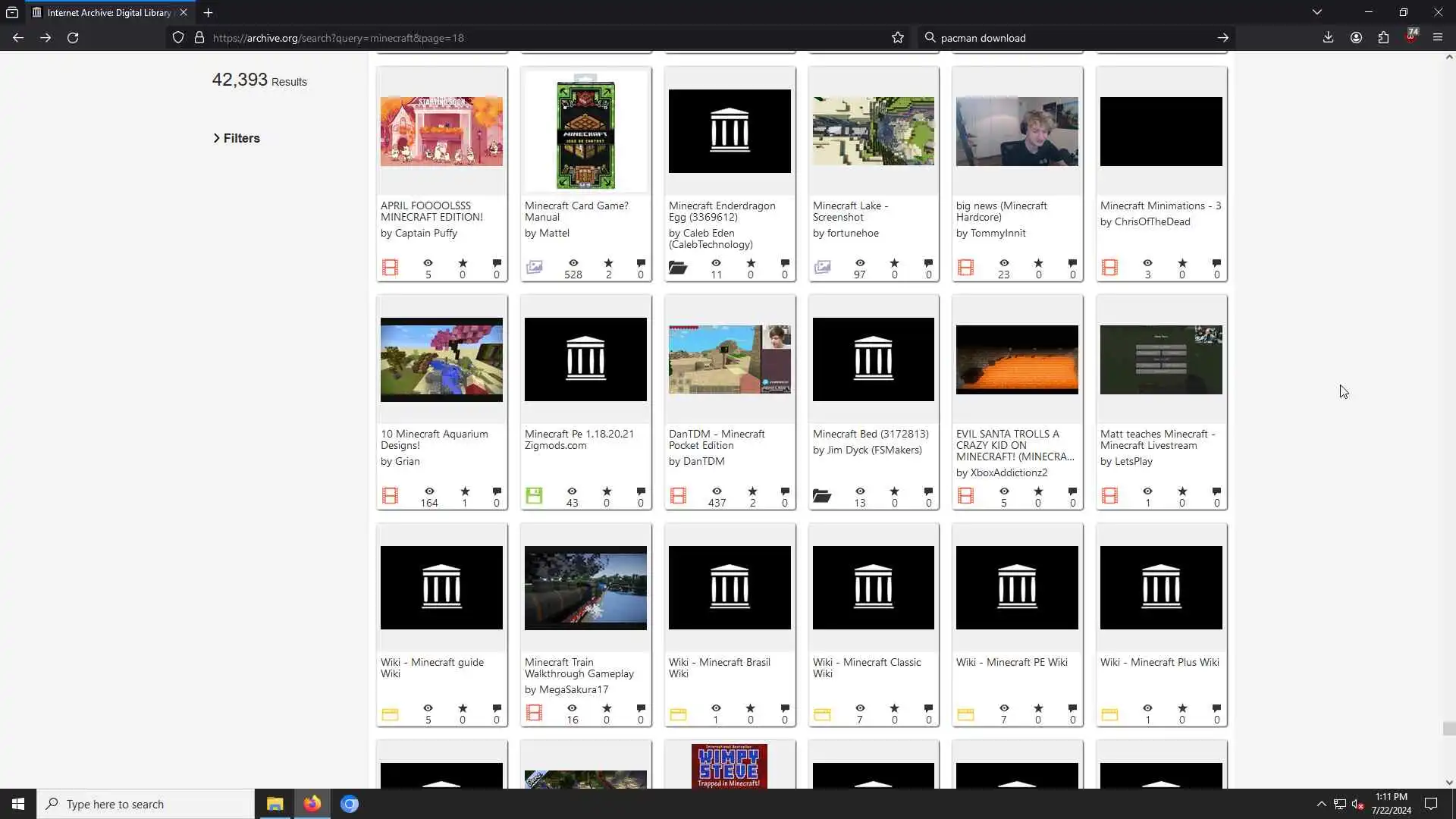Expand the Filters section
Screen dimensions: 1456x819
pos(237,138)
